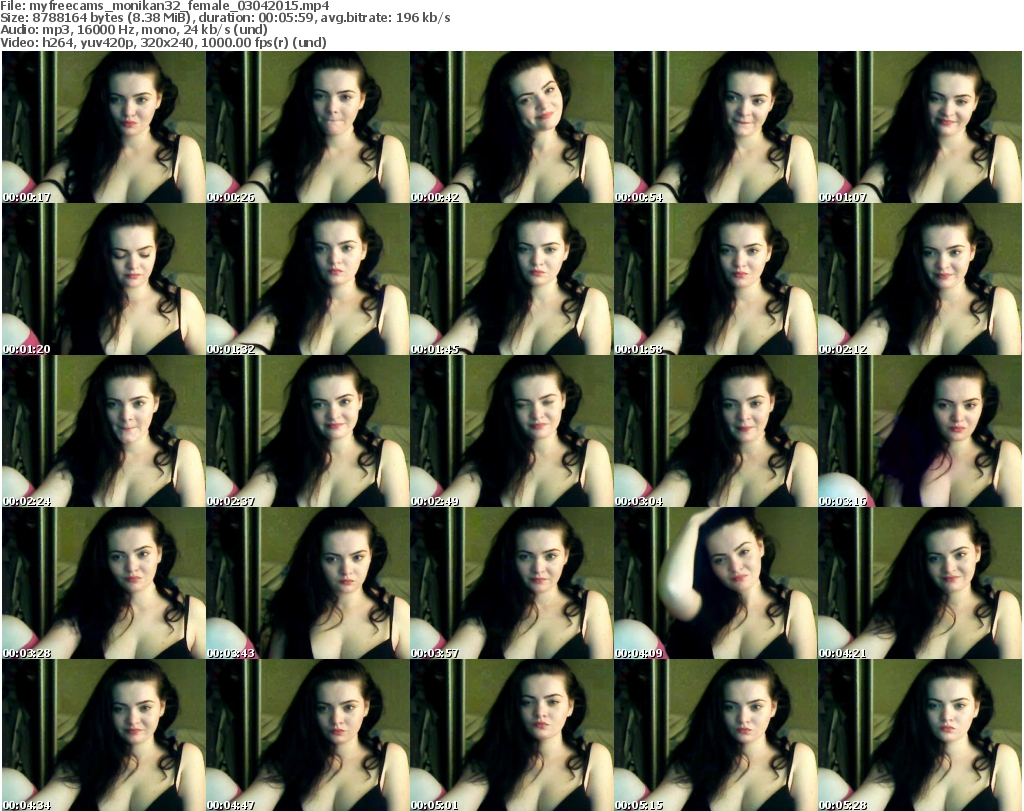This screenshot has height=811, width=1024.
Task: Select the thumbnail labeled 00:01:45
Action: (512, 280)
